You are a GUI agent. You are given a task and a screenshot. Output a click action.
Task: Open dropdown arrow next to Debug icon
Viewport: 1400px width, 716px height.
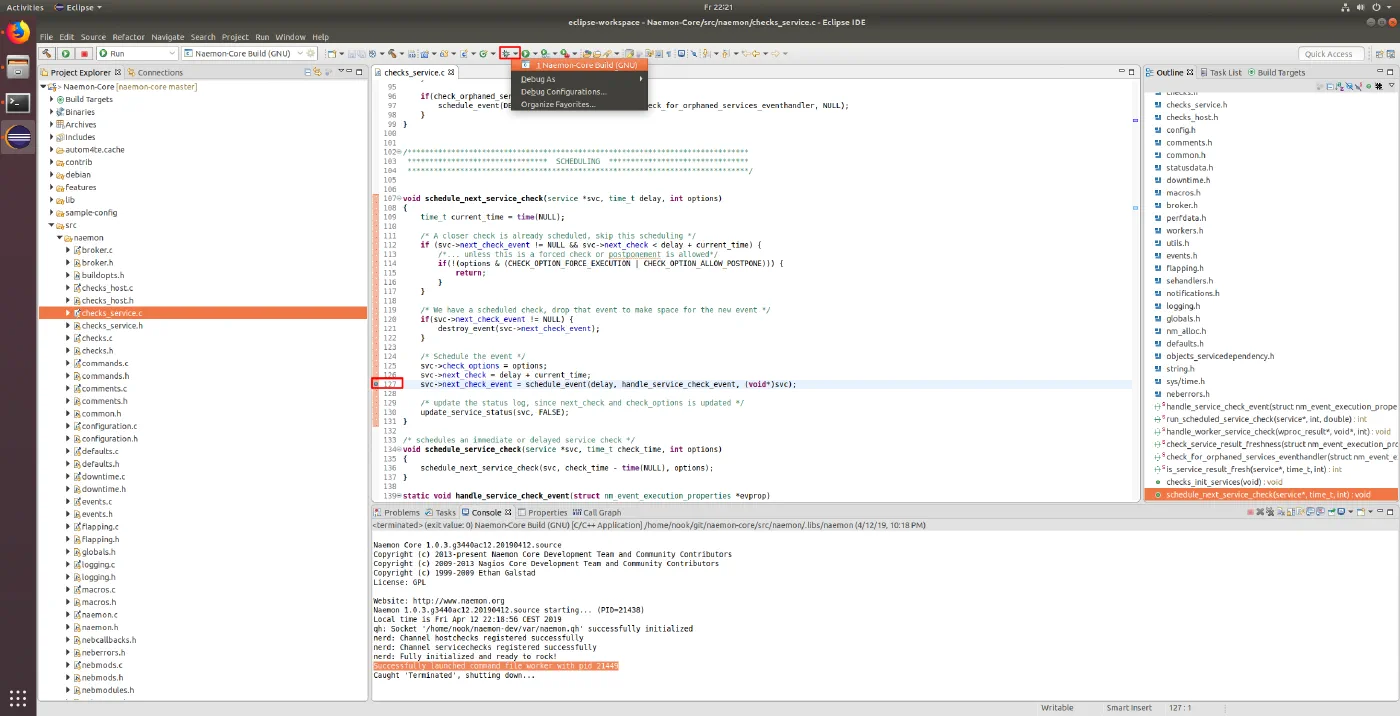516,53
